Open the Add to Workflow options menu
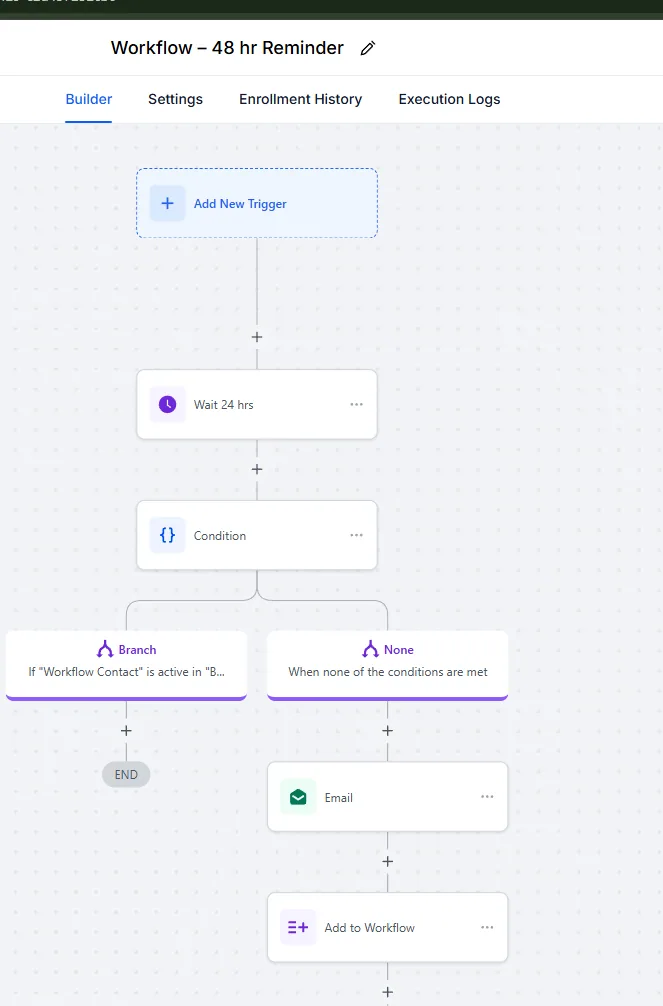 (487, 927)
